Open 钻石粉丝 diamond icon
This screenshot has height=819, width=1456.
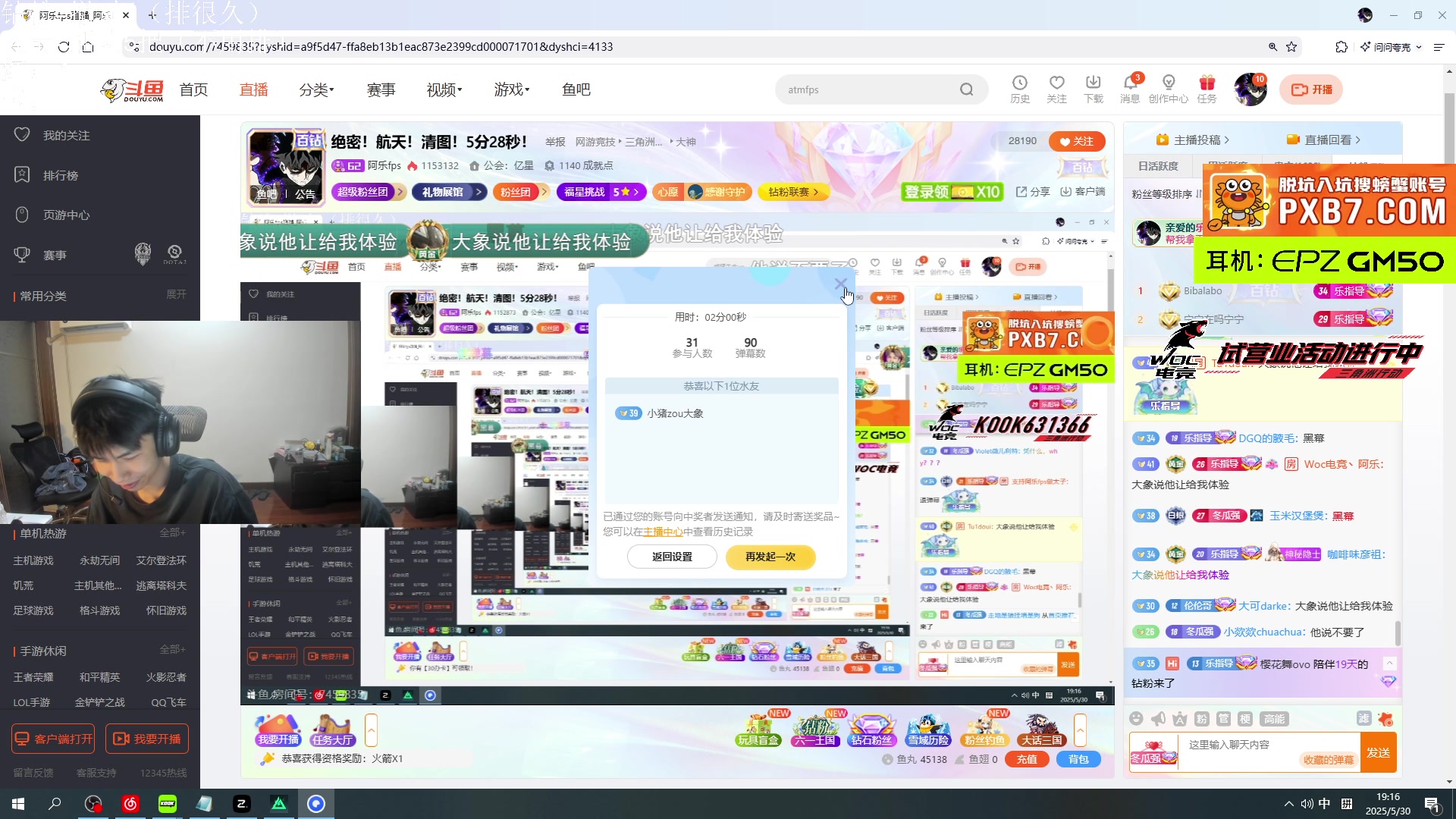(x=871, y=730)
